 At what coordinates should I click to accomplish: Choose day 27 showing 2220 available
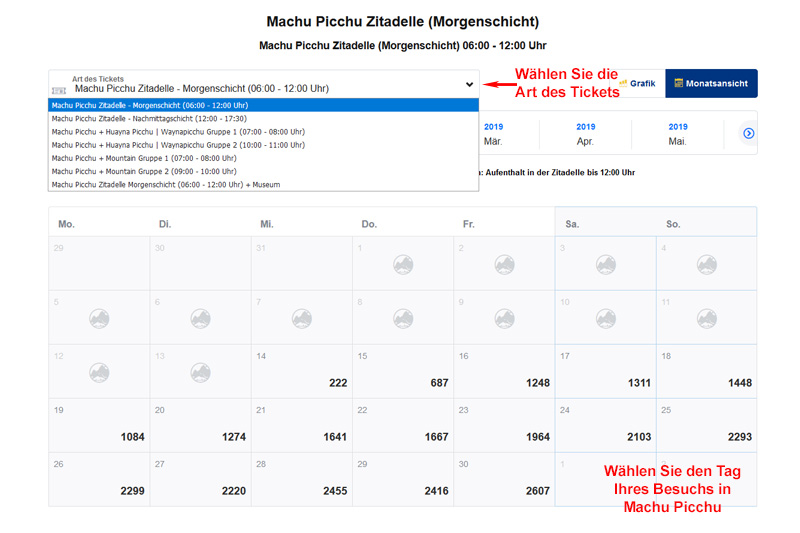pyautogui.click(x=201, y=479)
